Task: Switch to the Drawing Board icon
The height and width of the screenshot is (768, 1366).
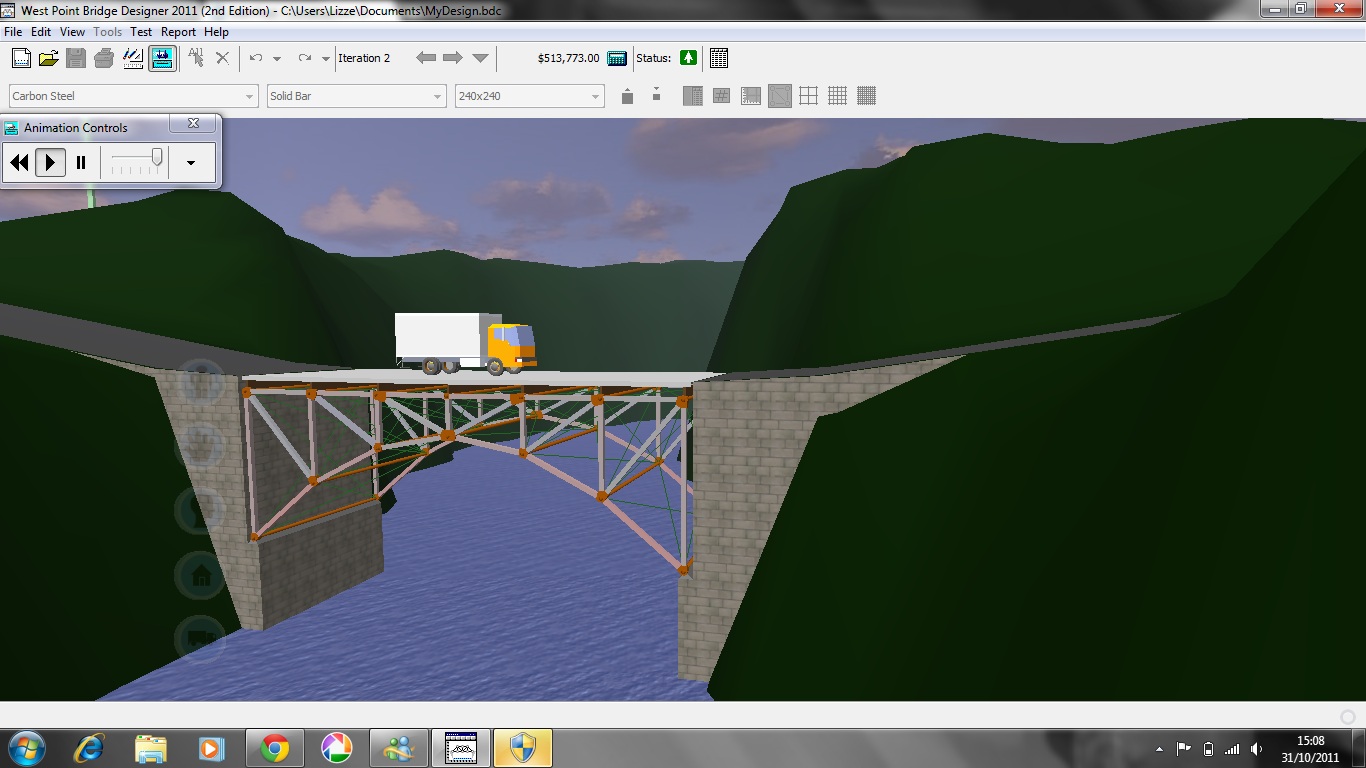Action: pyautogui.click(x=133, y=58)
